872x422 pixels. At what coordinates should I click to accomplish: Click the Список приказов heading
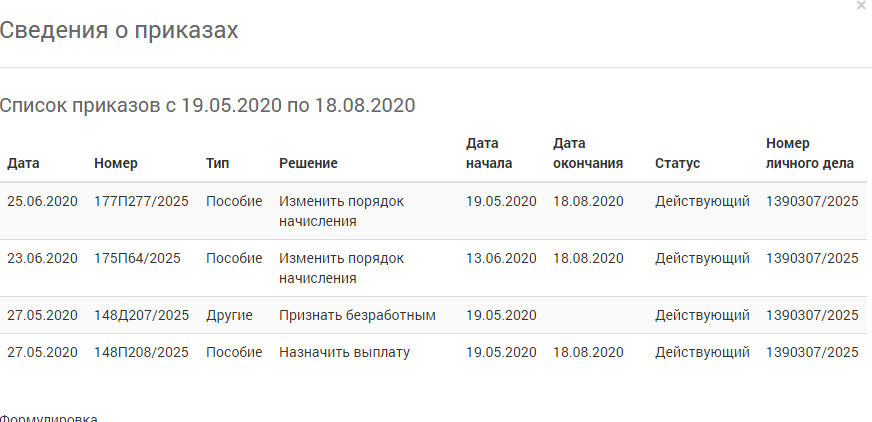[207, 105]
